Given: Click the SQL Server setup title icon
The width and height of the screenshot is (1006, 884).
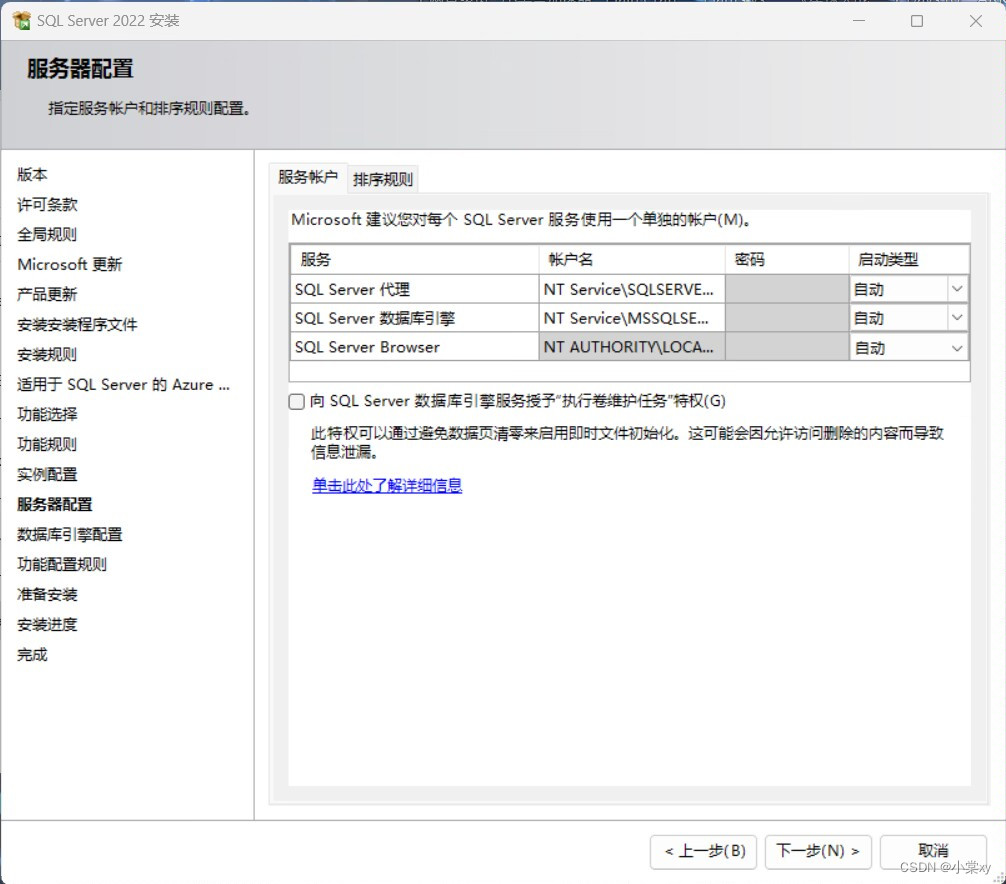Looking at the screenshot, I should (21, 21).
